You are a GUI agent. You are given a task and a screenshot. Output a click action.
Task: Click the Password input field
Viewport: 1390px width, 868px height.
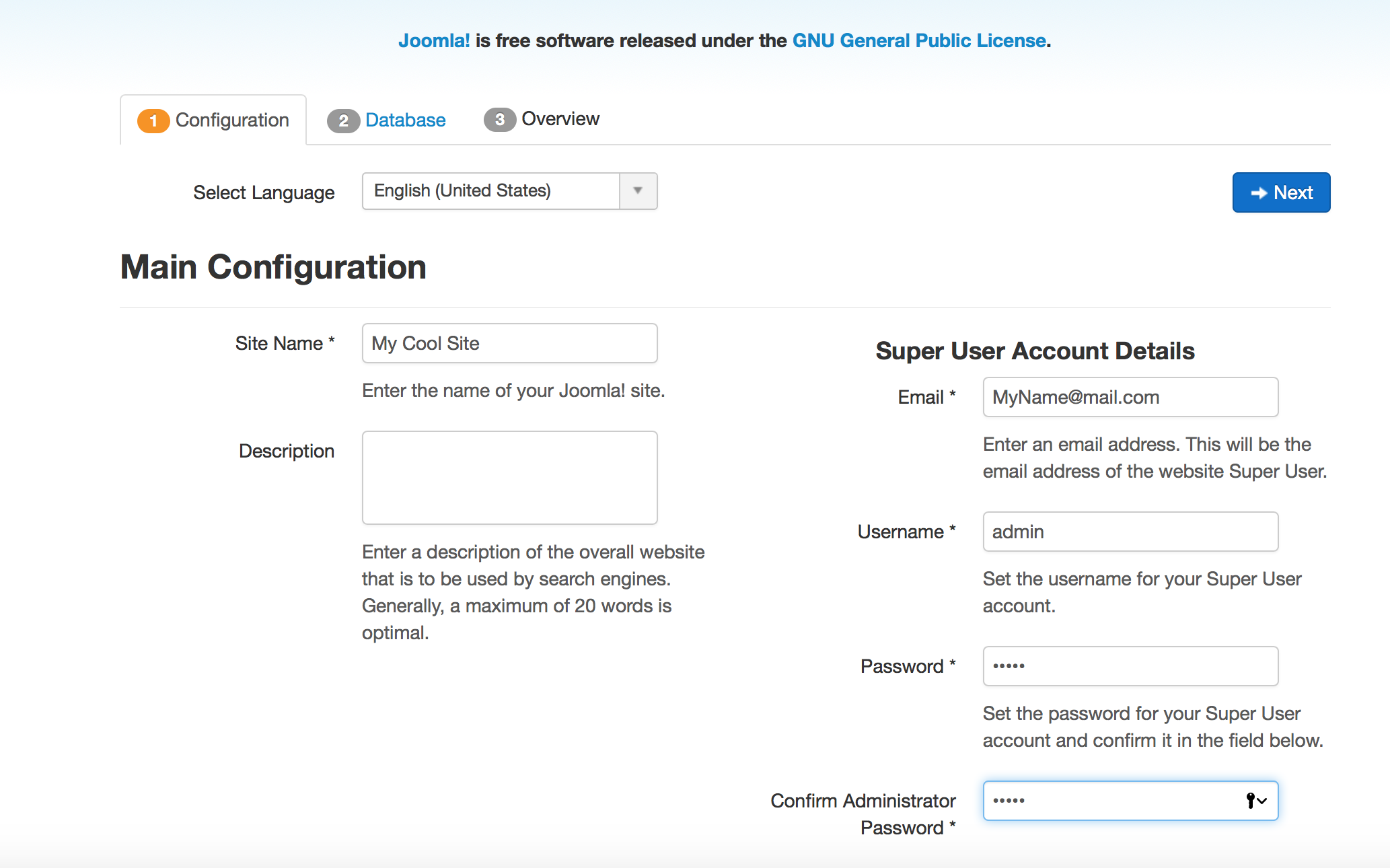tap(1130, 666)
